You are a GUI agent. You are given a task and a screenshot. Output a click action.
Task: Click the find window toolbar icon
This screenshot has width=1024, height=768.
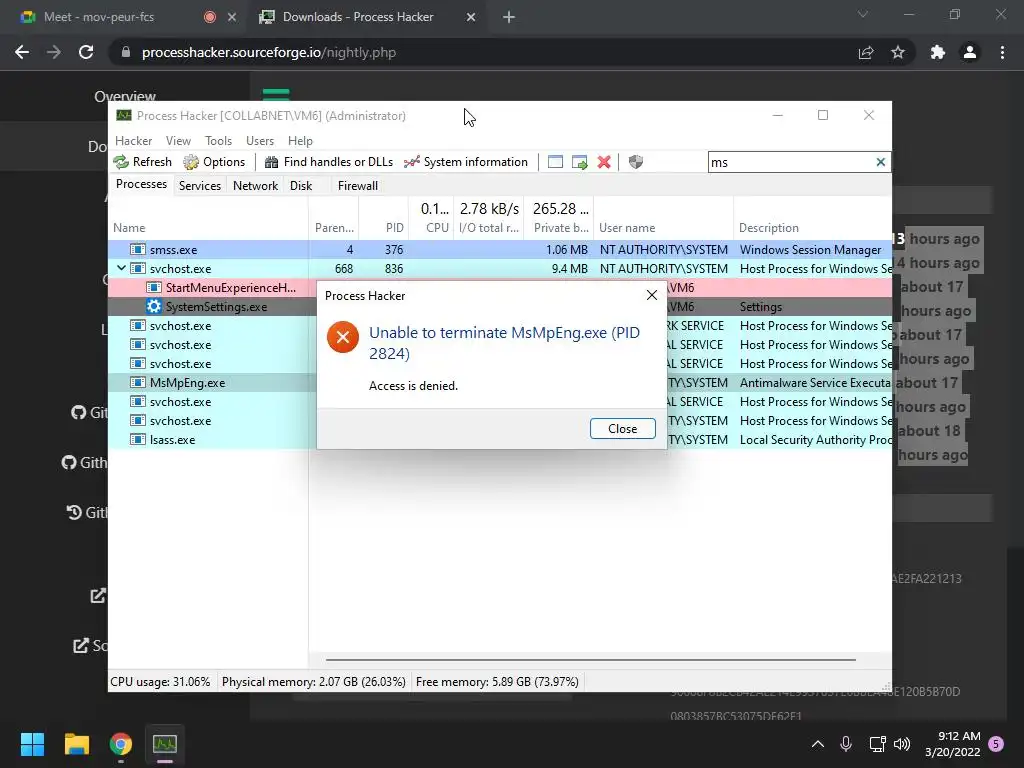(x=555, y=162)
